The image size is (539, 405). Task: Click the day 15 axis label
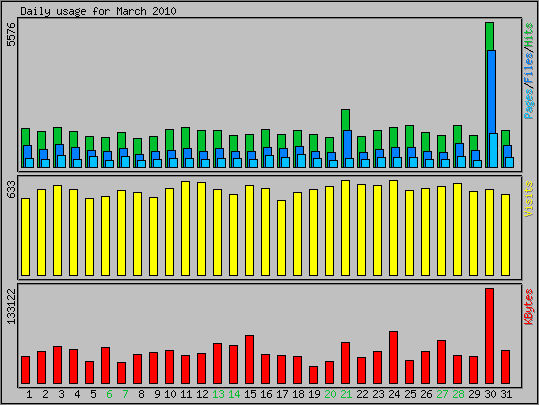(x=250, y=394)
